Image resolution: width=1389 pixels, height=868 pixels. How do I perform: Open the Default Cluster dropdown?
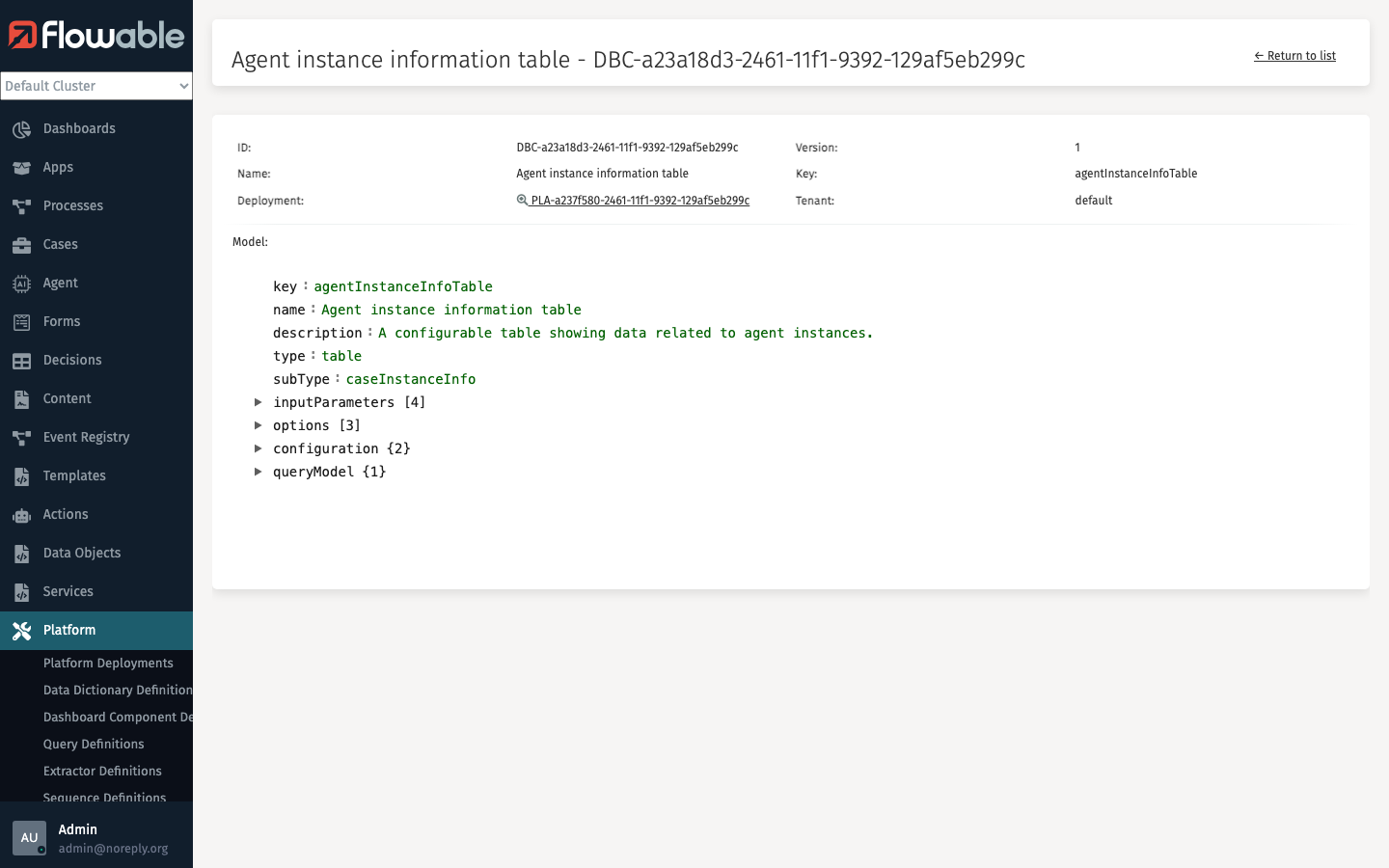[x=96, y=86]
